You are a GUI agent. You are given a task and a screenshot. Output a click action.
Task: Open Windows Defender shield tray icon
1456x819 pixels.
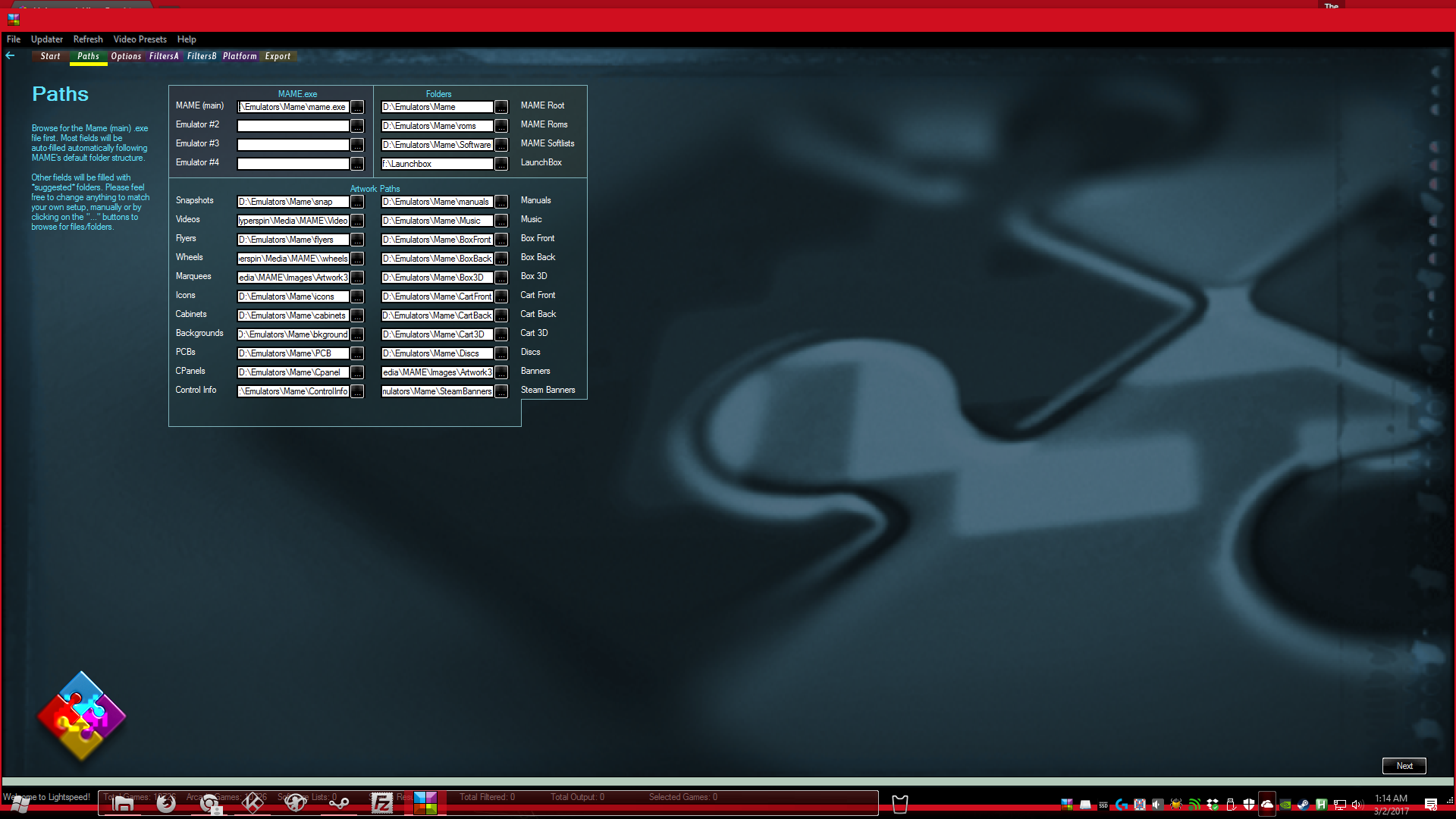1249,805
